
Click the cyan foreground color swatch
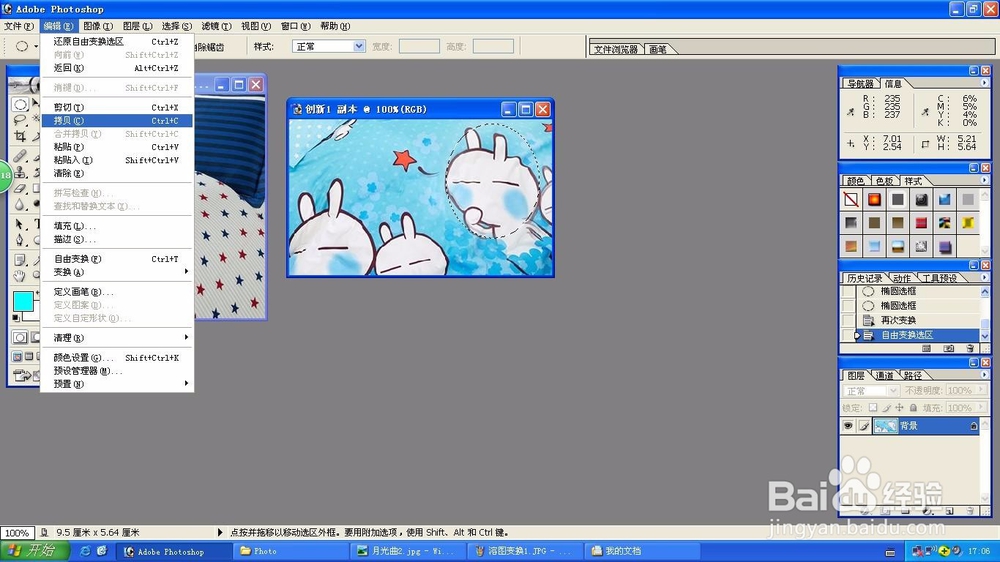point(23,301)
